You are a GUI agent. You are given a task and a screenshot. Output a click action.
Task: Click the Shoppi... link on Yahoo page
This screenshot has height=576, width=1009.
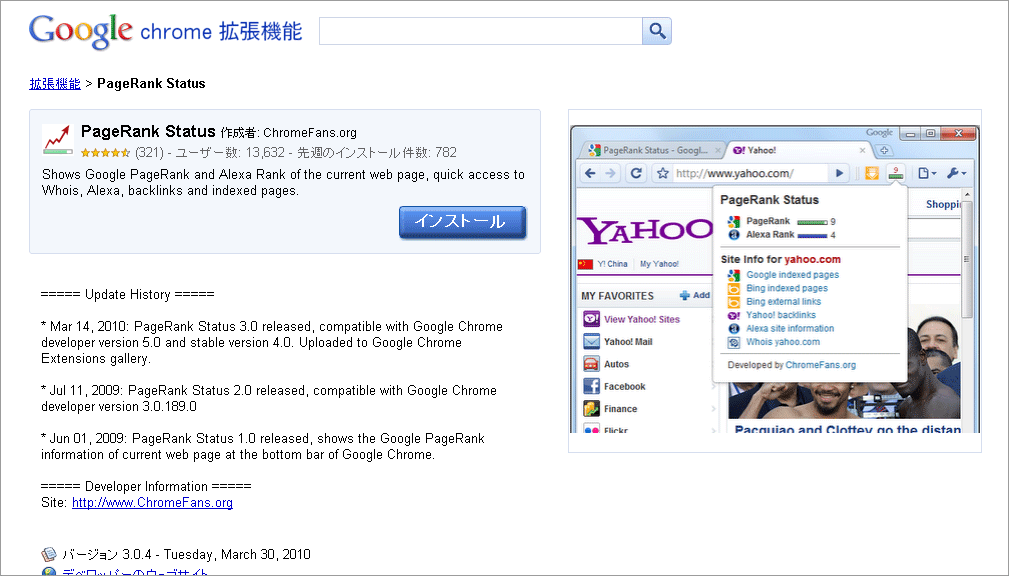[943, 204]
